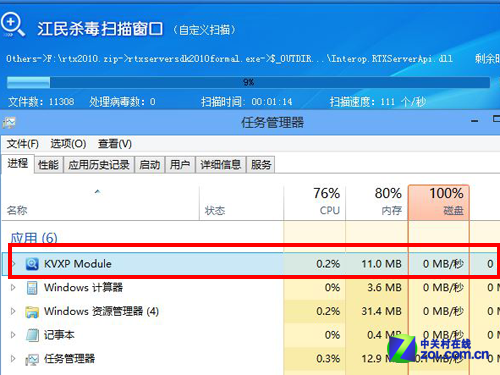Sort by the 100% 磁盘 column
Viewport: 500px width, 375px height.
coord(439,202)
